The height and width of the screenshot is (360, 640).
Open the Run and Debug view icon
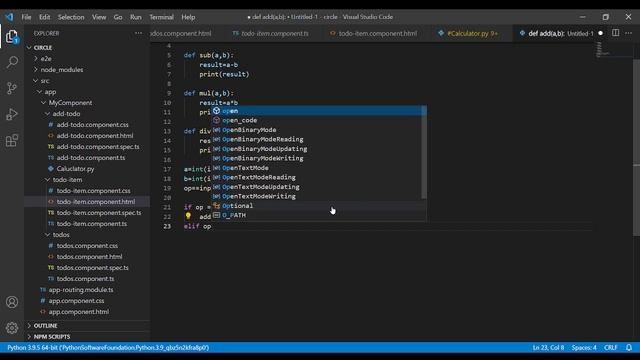coord(12,114)
